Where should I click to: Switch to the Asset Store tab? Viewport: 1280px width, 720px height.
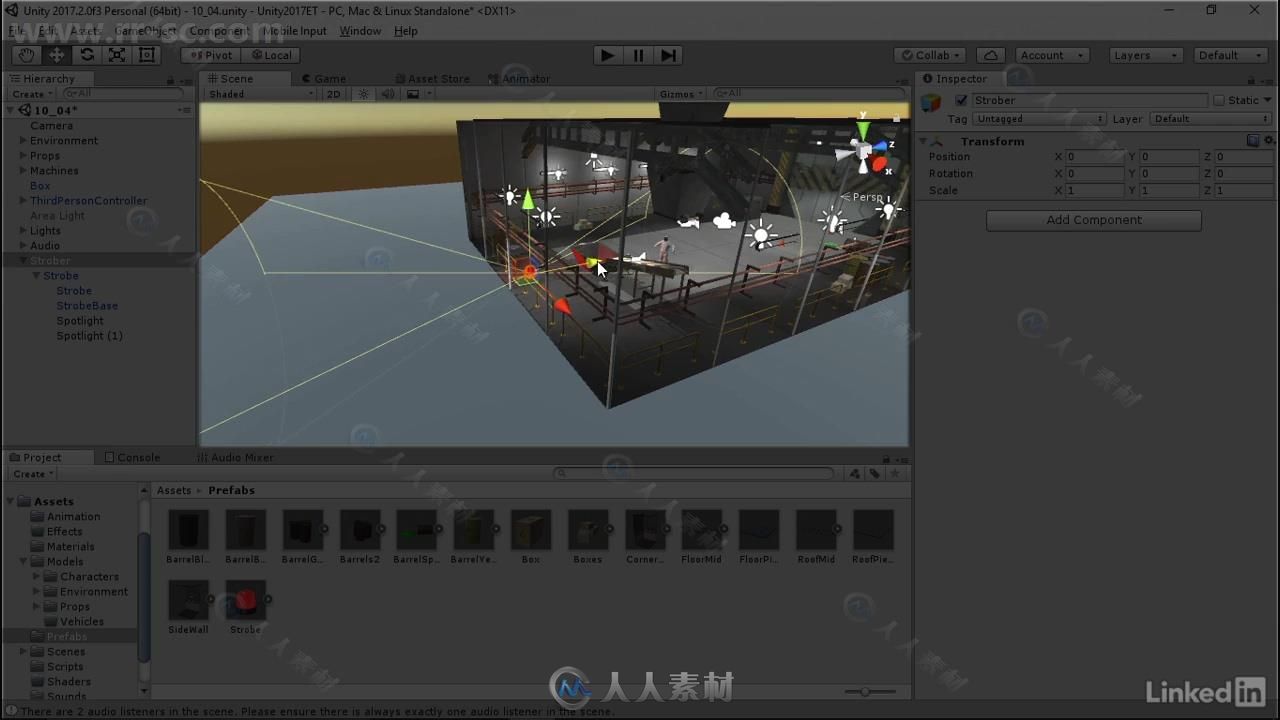[x=431, y=79]
